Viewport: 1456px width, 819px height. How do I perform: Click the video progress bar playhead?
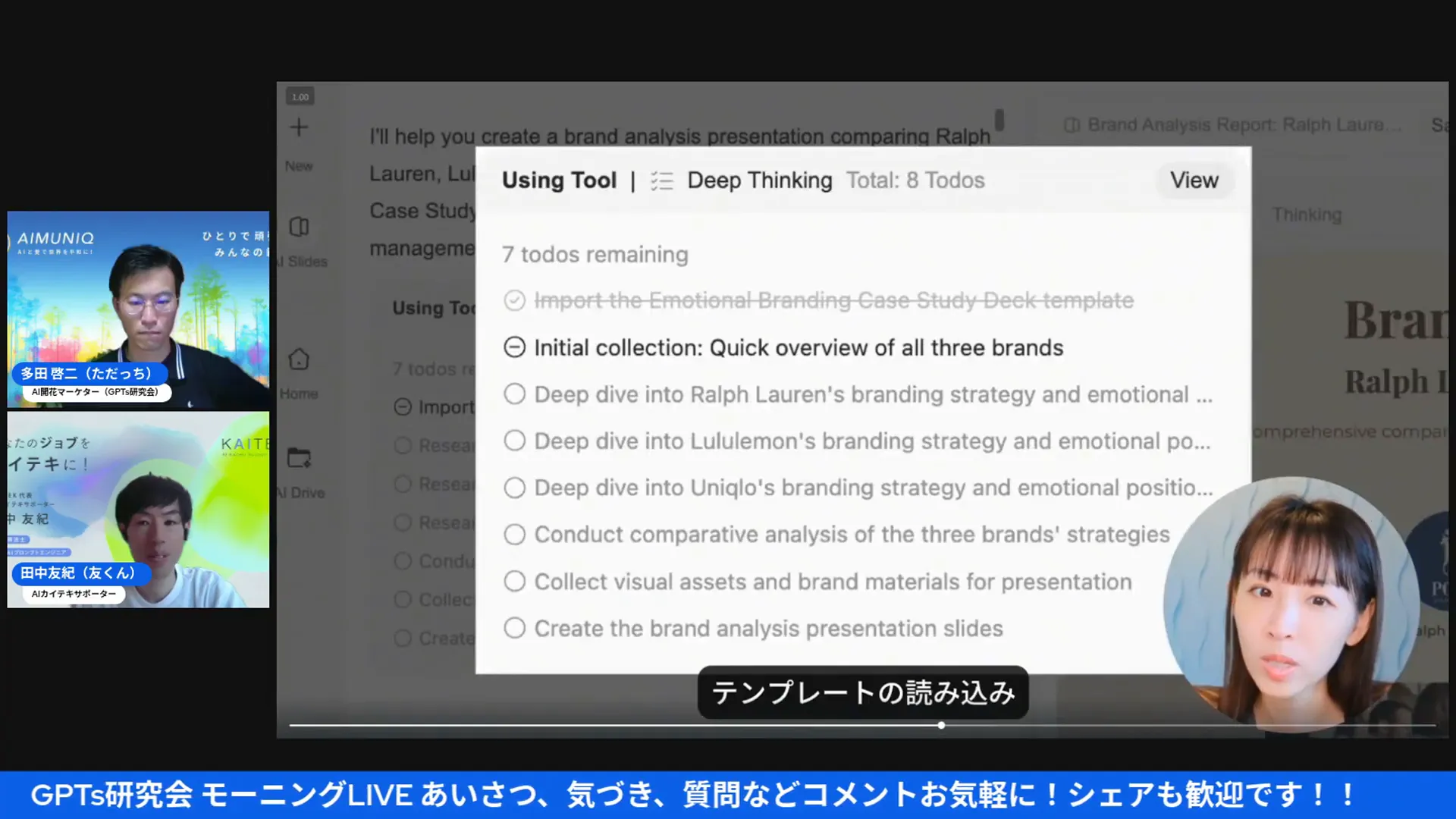tap(941, 725)
